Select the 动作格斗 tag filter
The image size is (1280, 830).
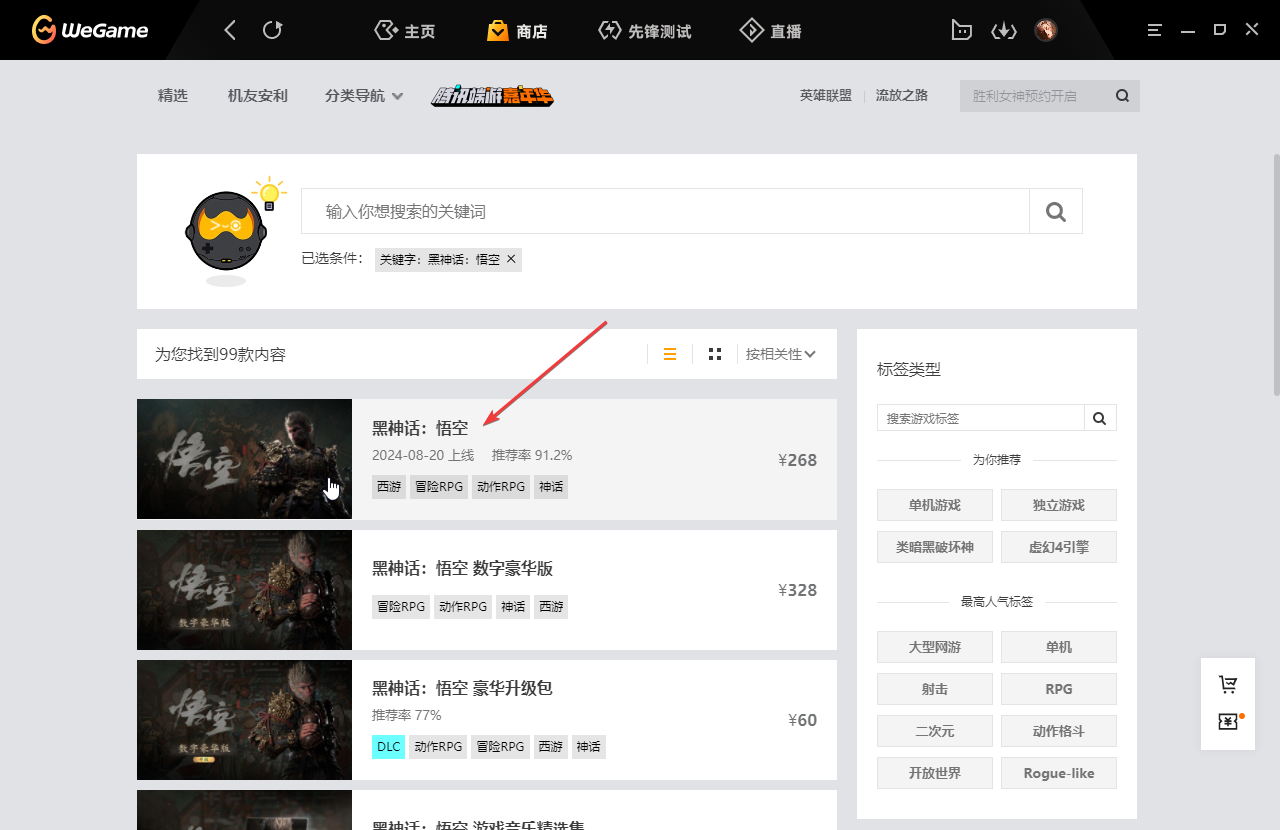coord(1059,731)
